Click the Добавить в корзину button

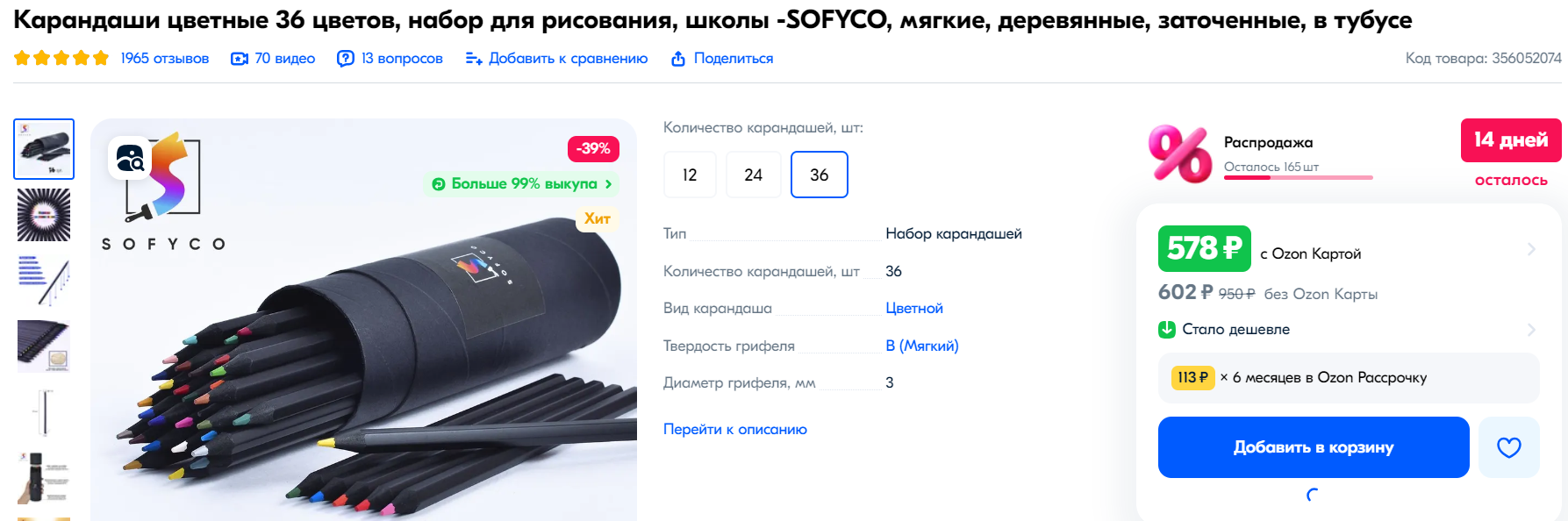[1314, 447]
